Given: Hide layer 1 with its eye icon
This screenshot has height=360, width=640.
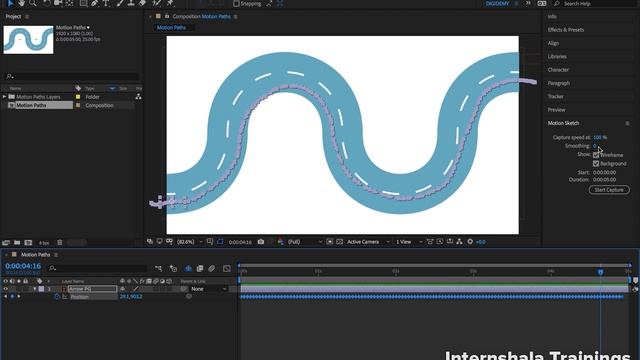Looking at the screenshot, I should tap(6, 289).
